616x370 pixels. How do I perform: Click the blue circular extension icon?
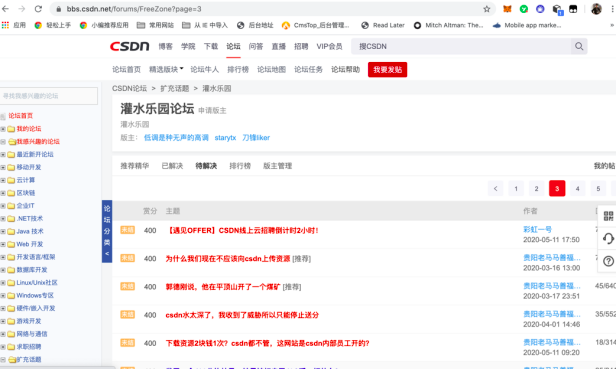(540, 9)
